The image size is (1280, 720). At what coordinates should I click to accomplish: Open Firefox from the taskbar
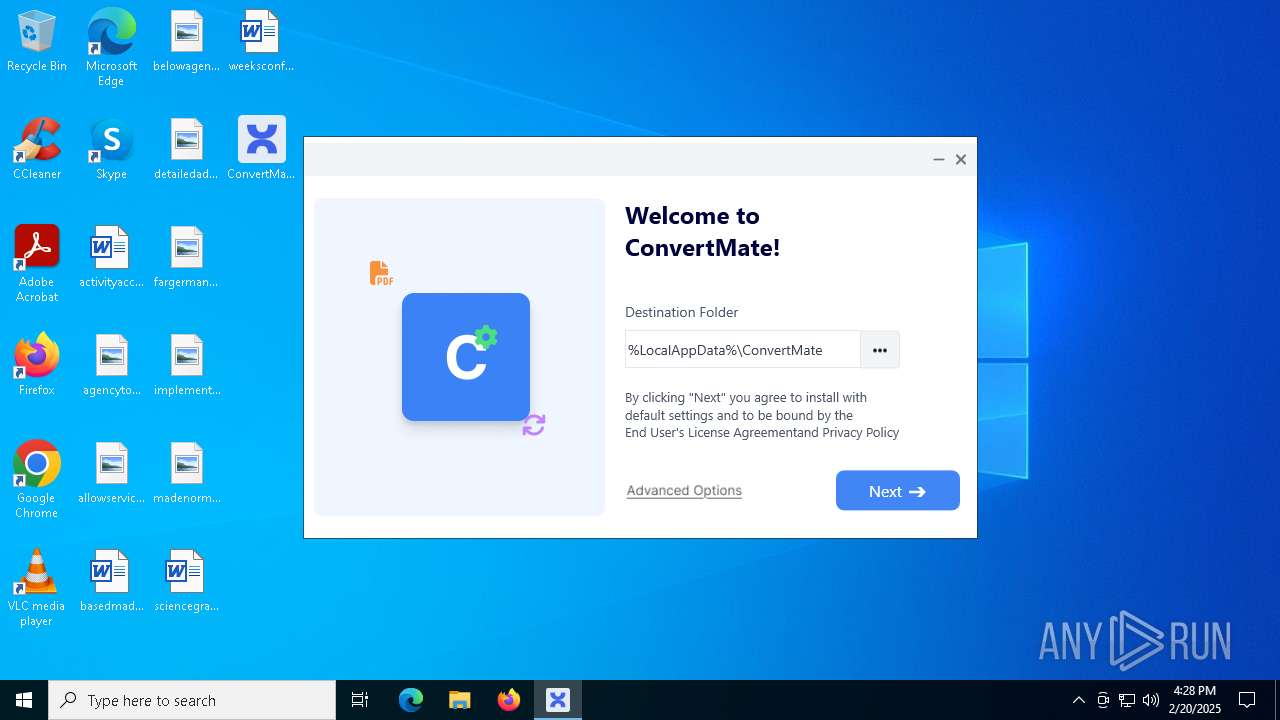[x=509, y=700]
